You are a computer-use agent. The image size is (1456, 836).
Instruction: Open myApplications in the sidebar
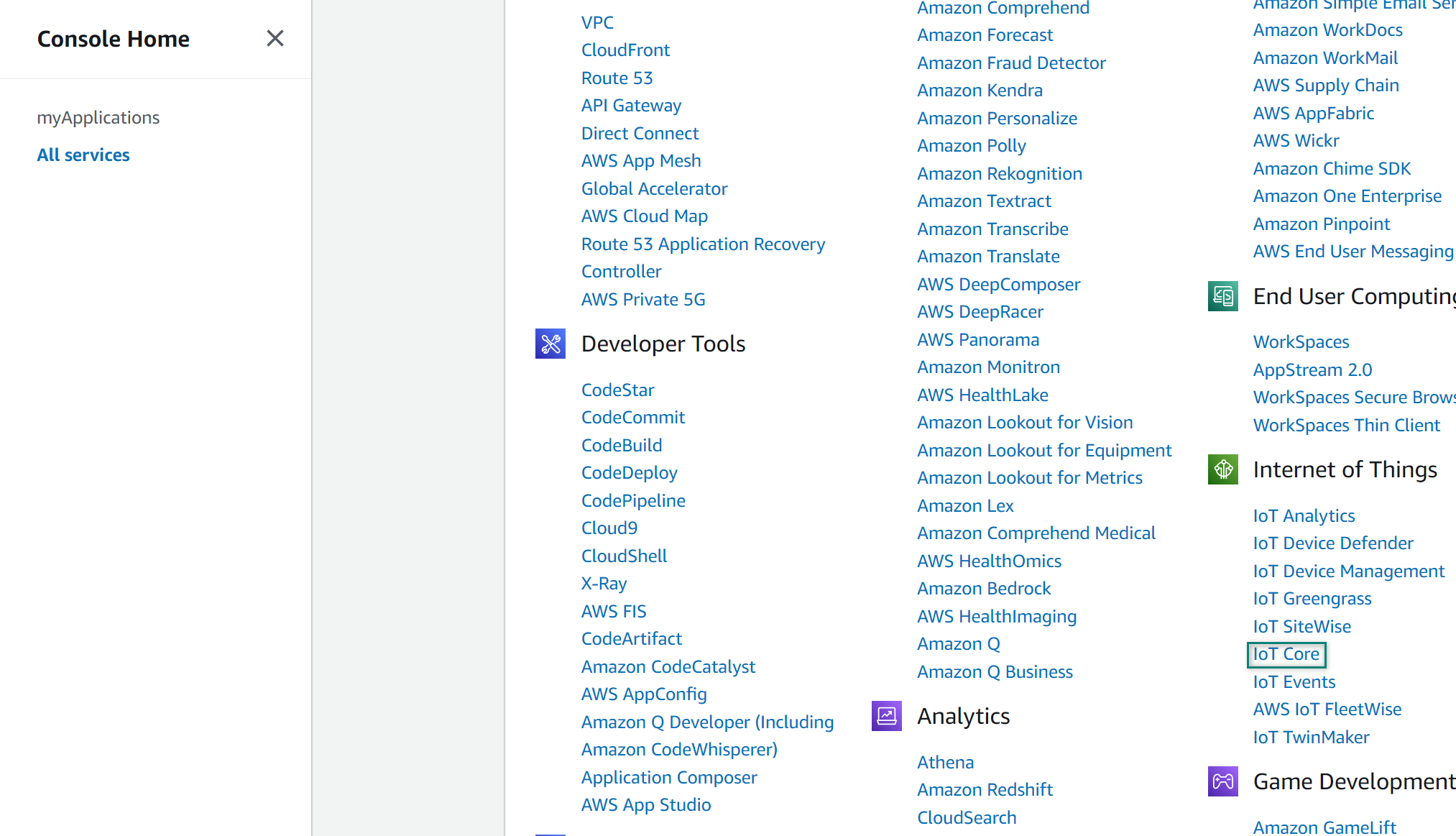click(x=98, y=117)
